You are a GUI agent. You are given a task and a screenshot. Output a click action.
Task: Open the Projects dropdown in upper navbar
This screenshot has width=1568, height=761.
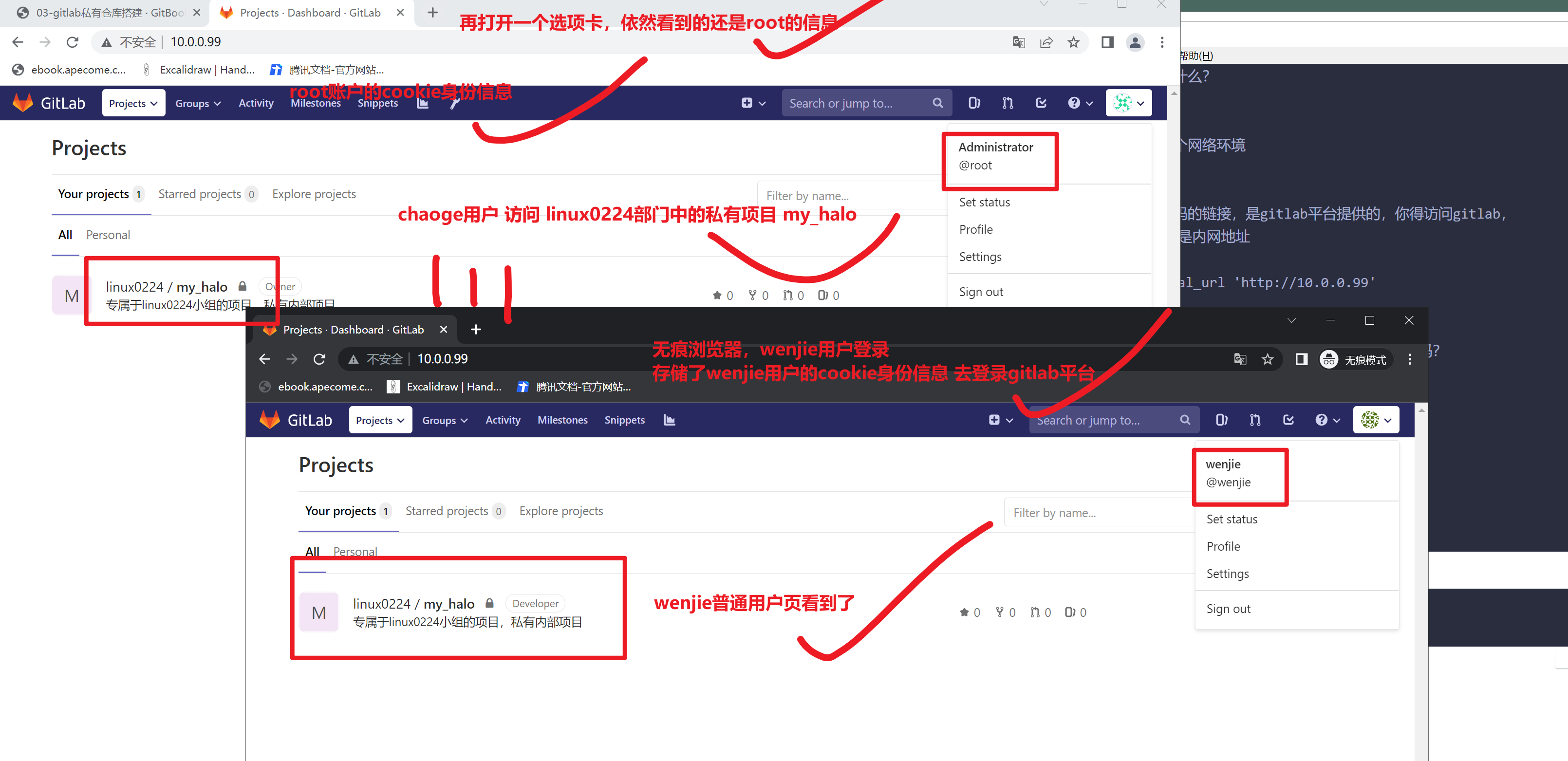[132, 104]
